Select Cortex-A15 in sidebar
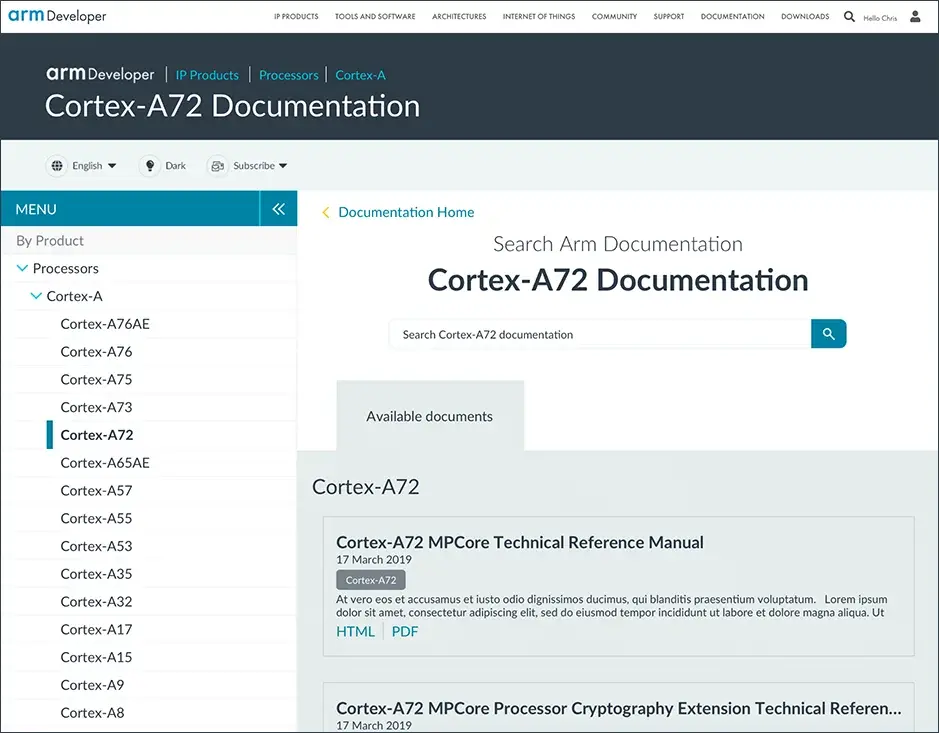The image size is (939, 733). tap(96, 657)
